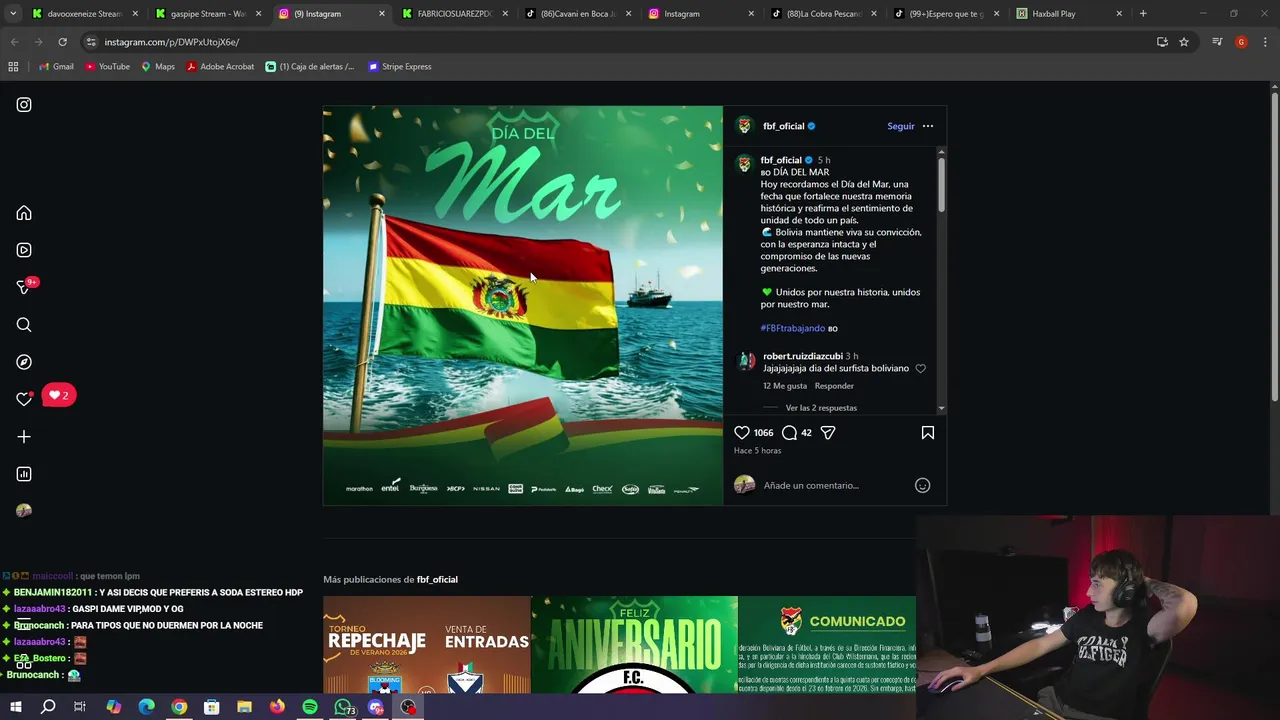Open the tab search dropdown in Chrome

click(x=13, y=14)
